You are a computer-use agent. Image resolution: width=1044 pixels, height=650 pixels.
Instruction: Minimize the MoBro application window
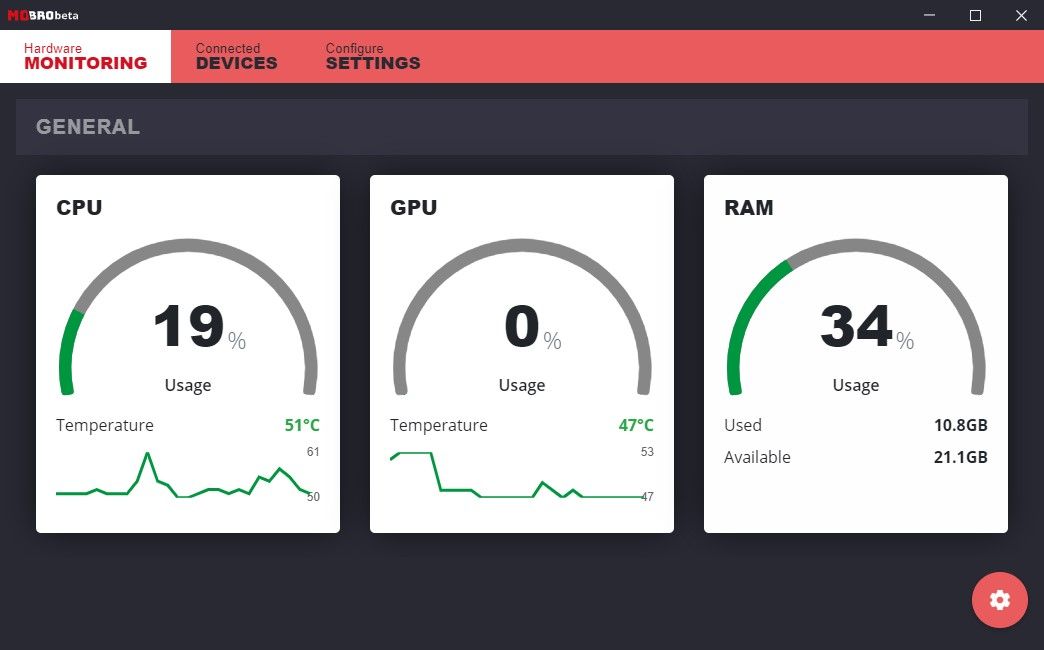[x=927, y=15]
